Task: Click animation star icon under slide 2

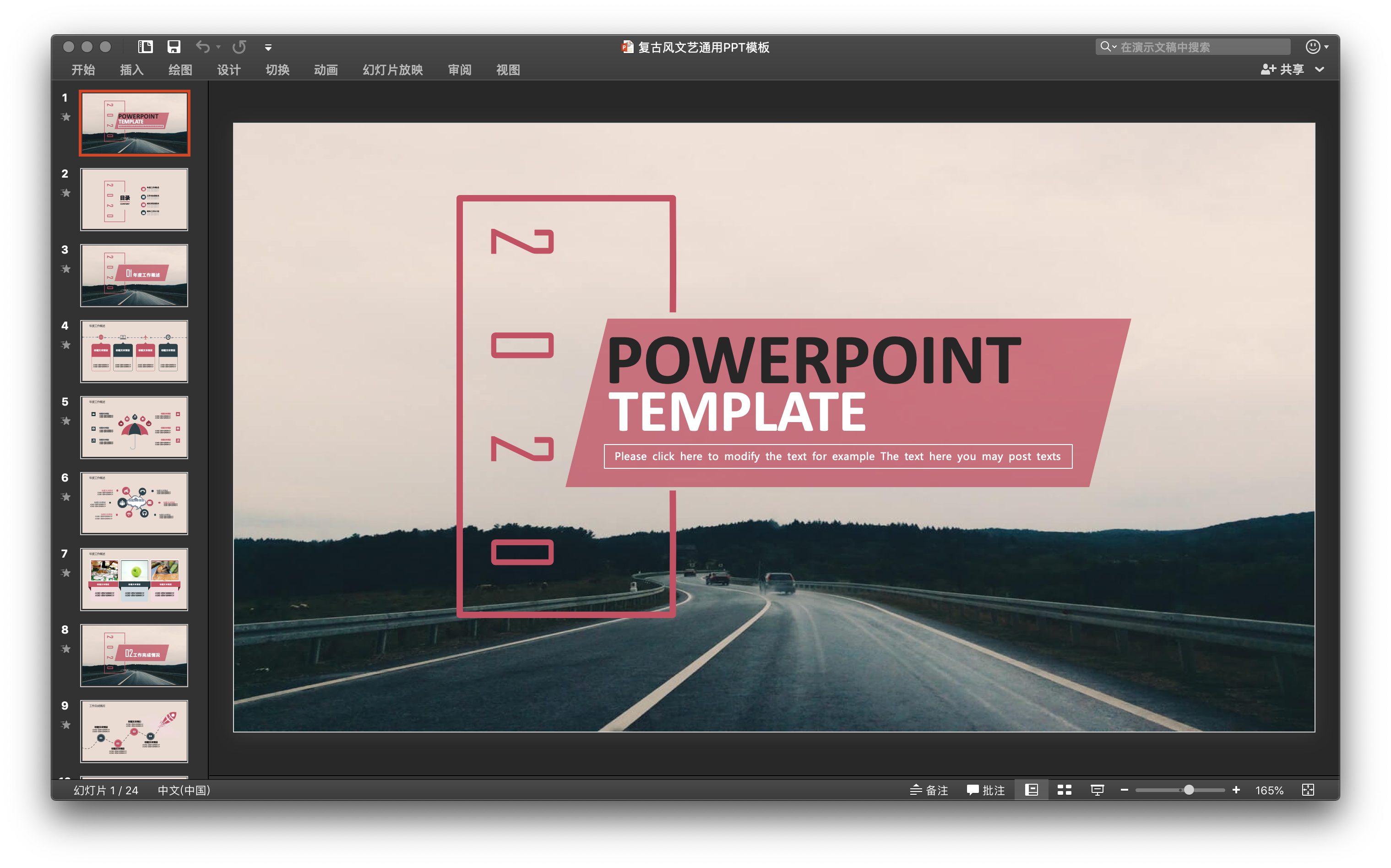Action: coord(66,193)
